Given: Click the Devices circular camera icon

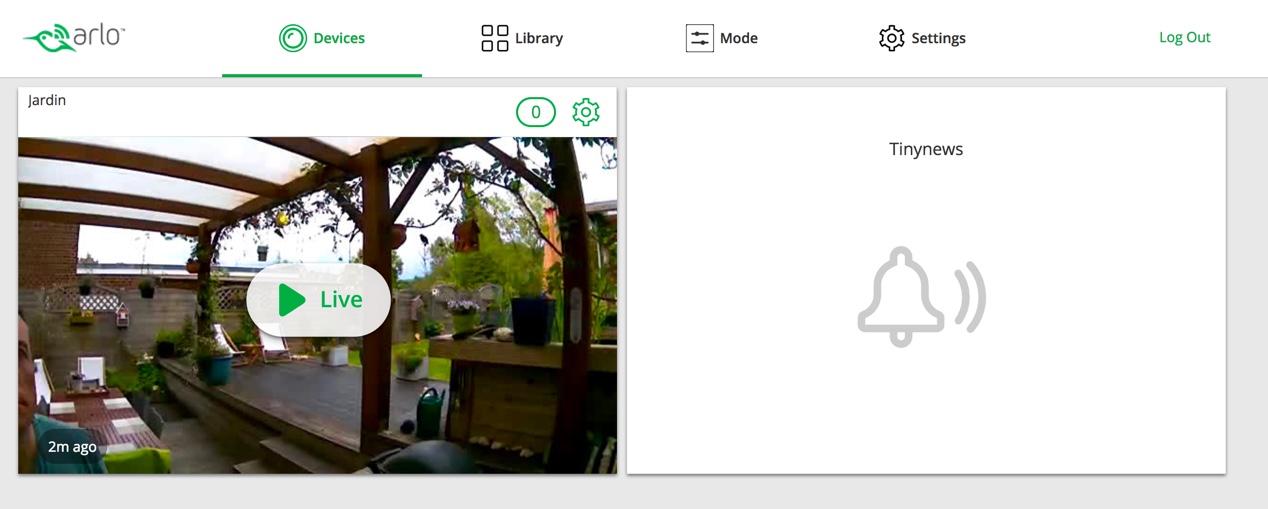Looking at the screenshot, I should (292, 38).
